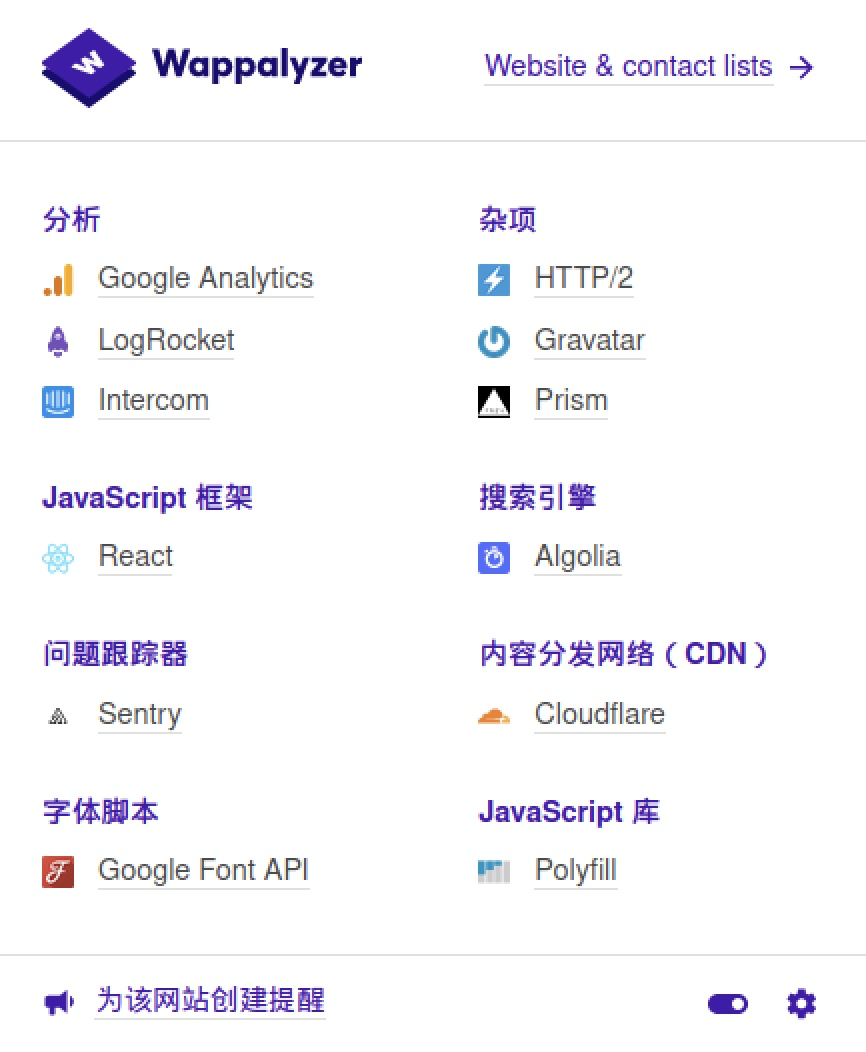The image size is (866, 1052).
Task: Open the 为该网站创建提醒 link
Action: [x=210, y=1000]
